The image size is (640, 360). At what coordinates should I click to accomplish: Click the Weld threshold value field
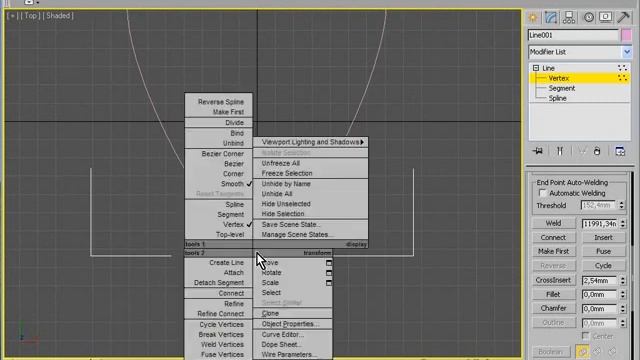click(600, 224)
